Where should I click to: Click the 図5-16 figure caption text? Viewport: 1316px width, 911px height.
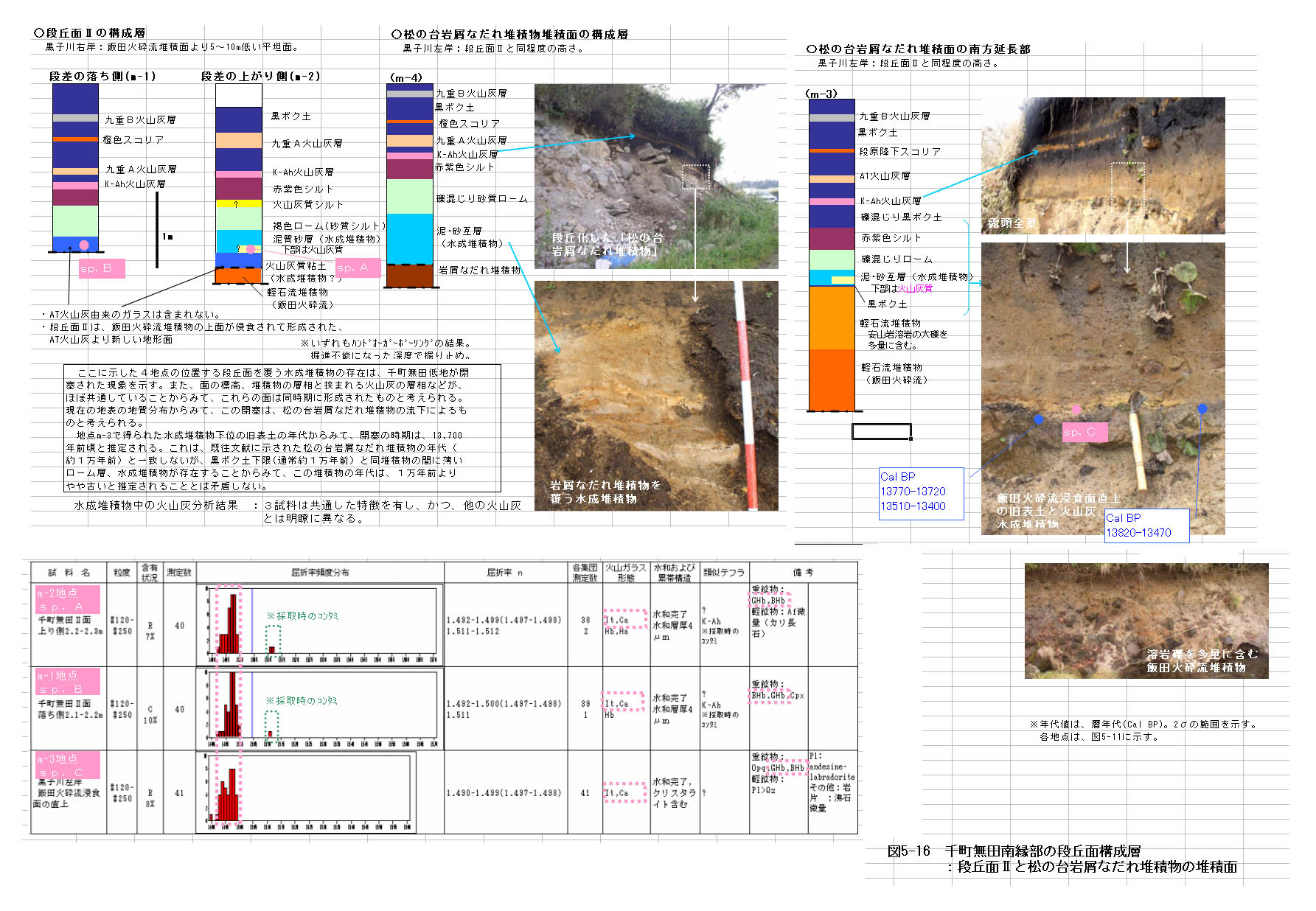click(1062, 859)
